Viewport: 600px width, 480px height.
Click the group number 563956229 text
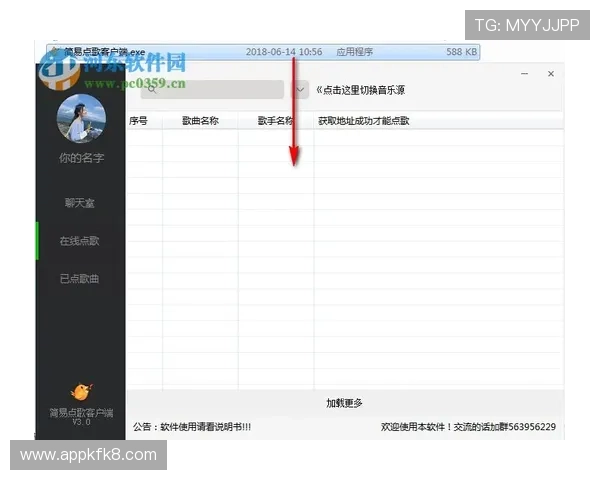pyautogui.click(x=534, y=427)
